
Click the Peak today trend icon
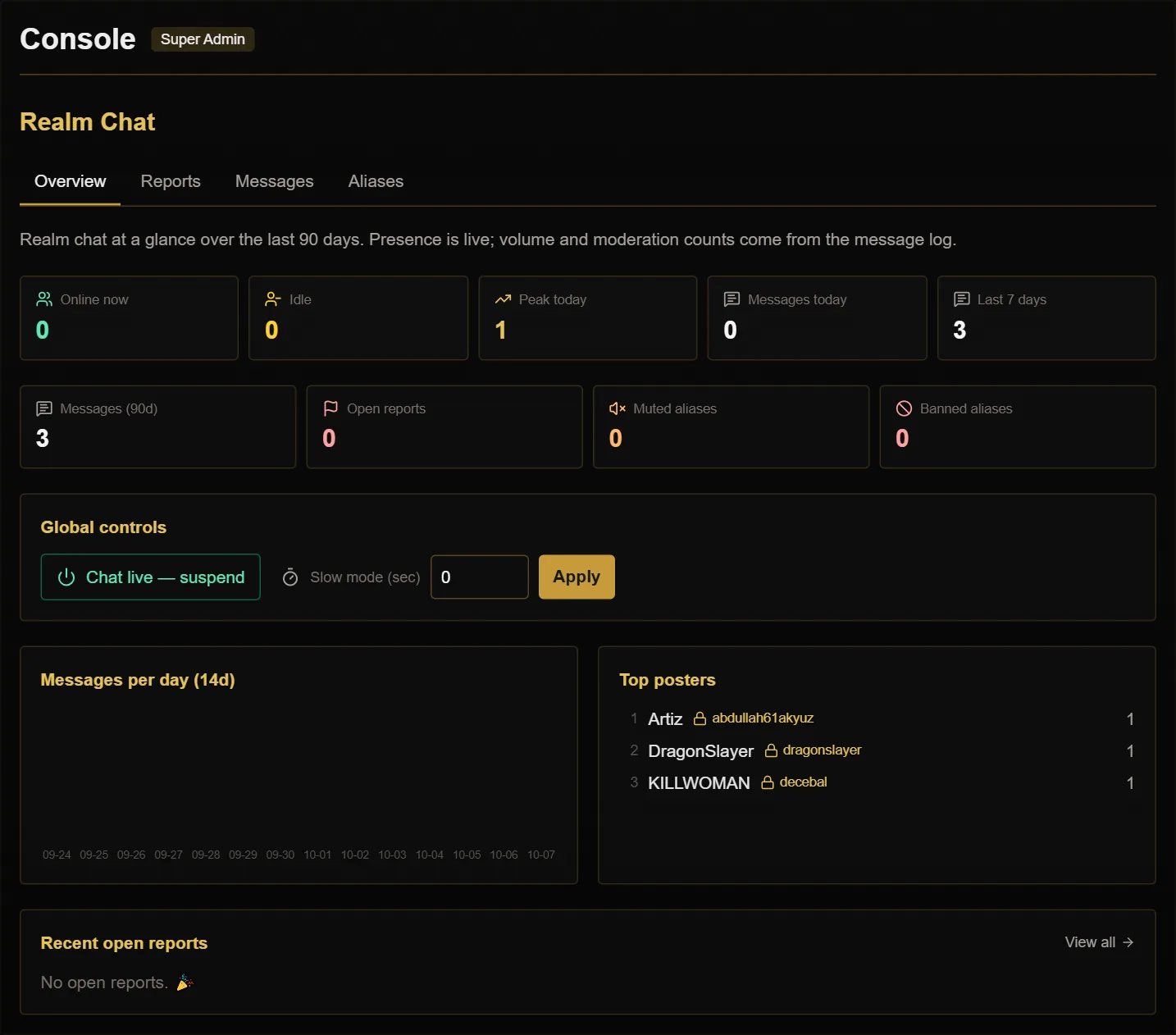503,299
